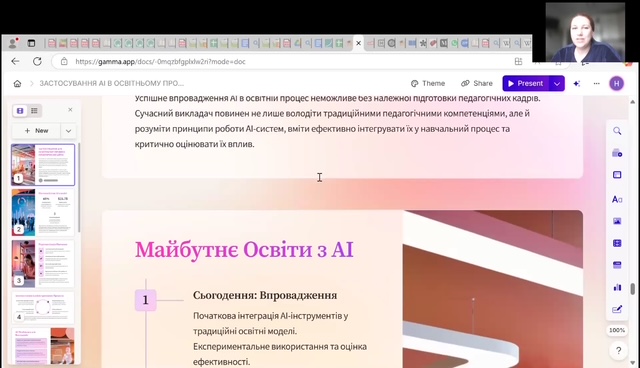This screenshot has height=368, width=640.
Task: Open the AI sparkle edit icon
Action: tap(576, 83)
